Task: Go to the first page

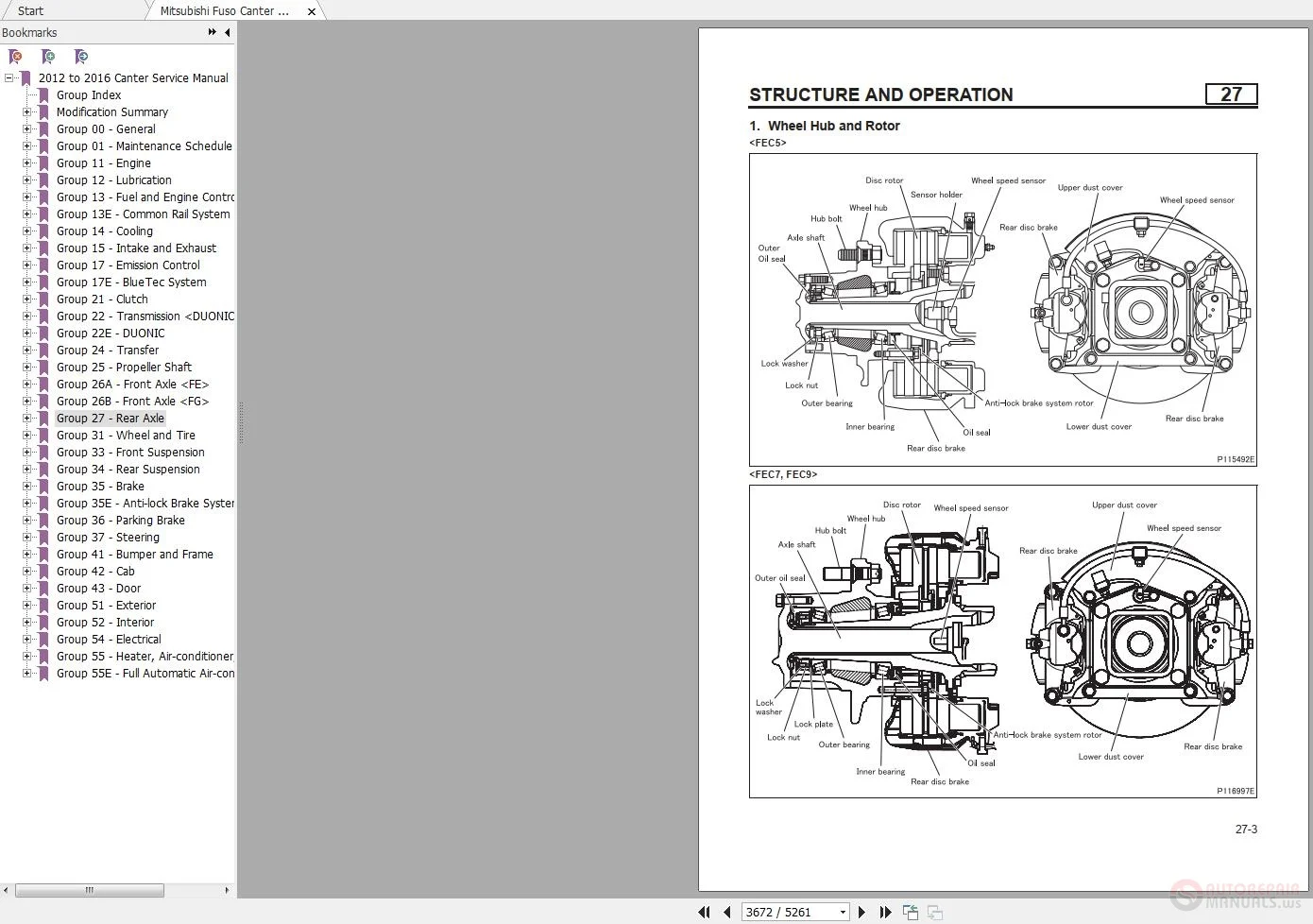Action: pos(704,912)
